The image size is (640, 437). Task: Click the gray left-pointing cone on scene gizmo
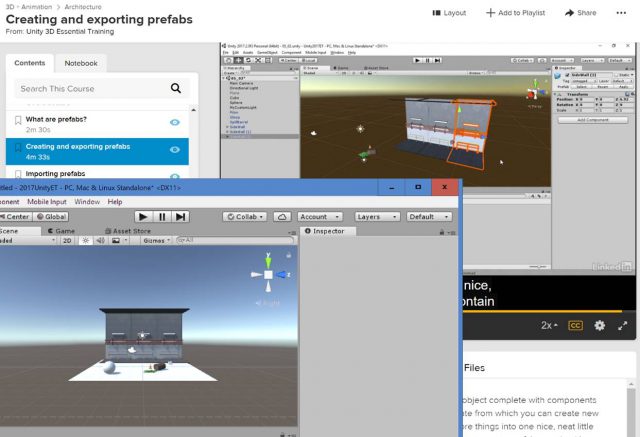[256, 275]
